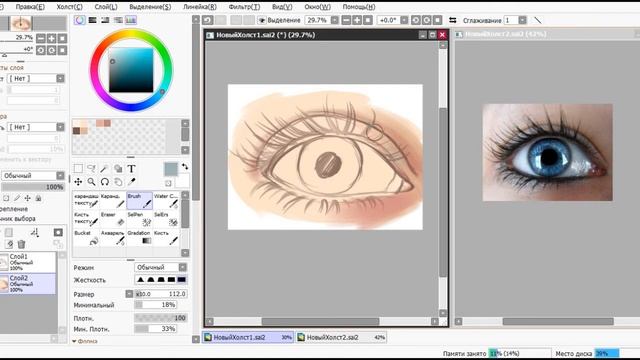Choose the Bucket fill tool preset

(x=86, y=238)
